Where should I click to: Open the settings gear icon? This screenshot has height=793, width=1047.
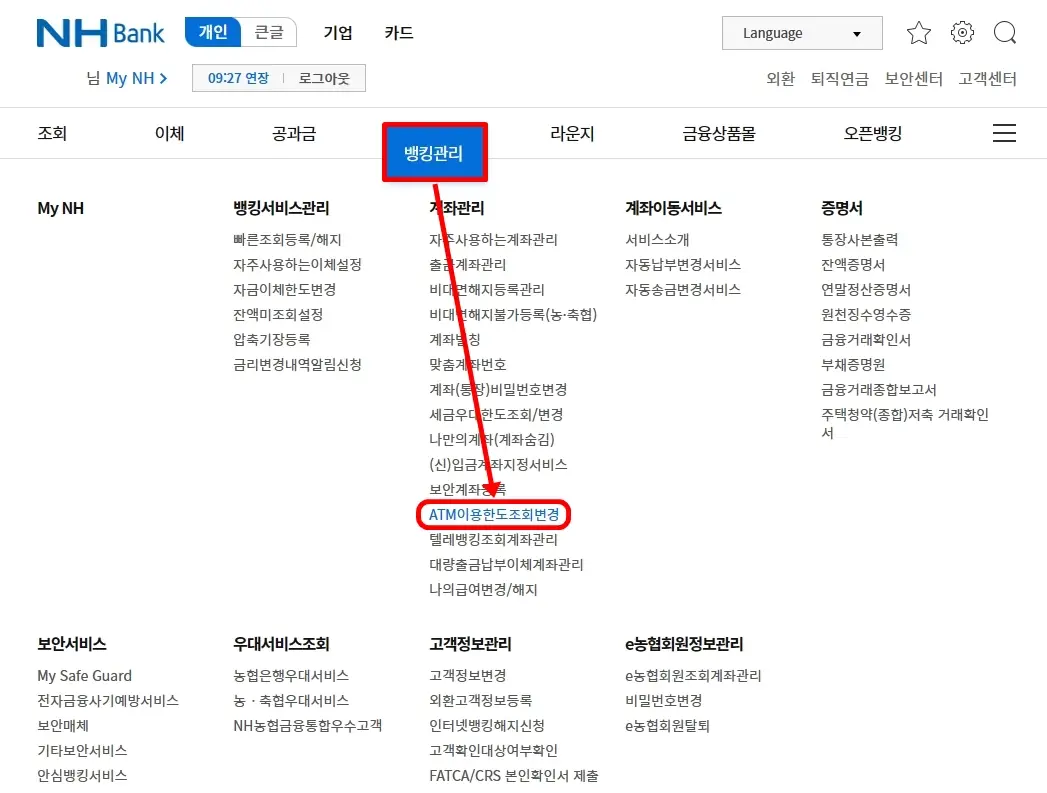[x=961, y=32]
